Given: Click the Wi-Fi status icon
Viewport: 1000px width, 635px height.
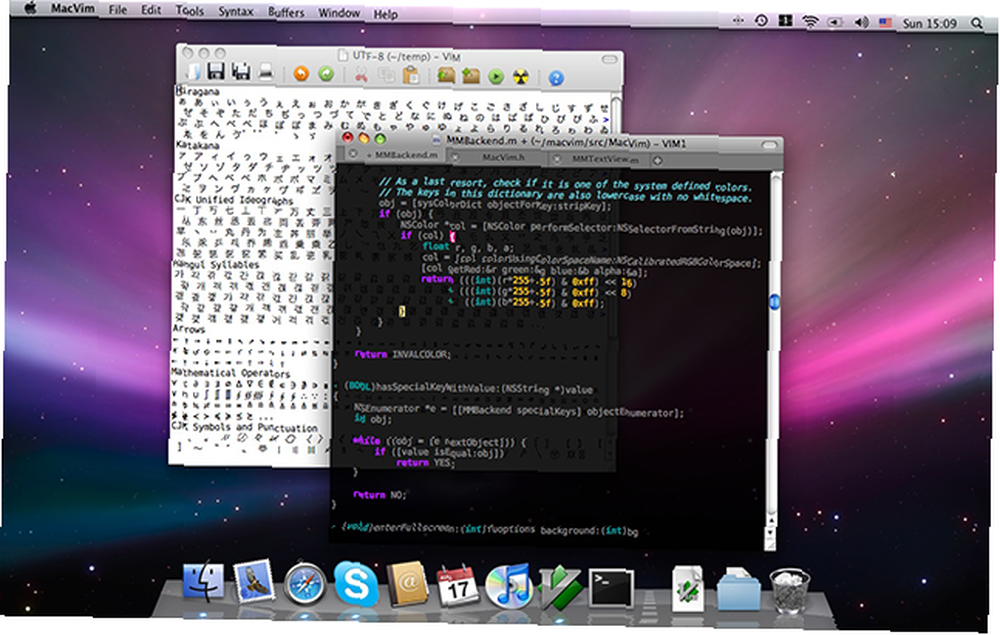Looking at the screenshot, I should [810, 22].
